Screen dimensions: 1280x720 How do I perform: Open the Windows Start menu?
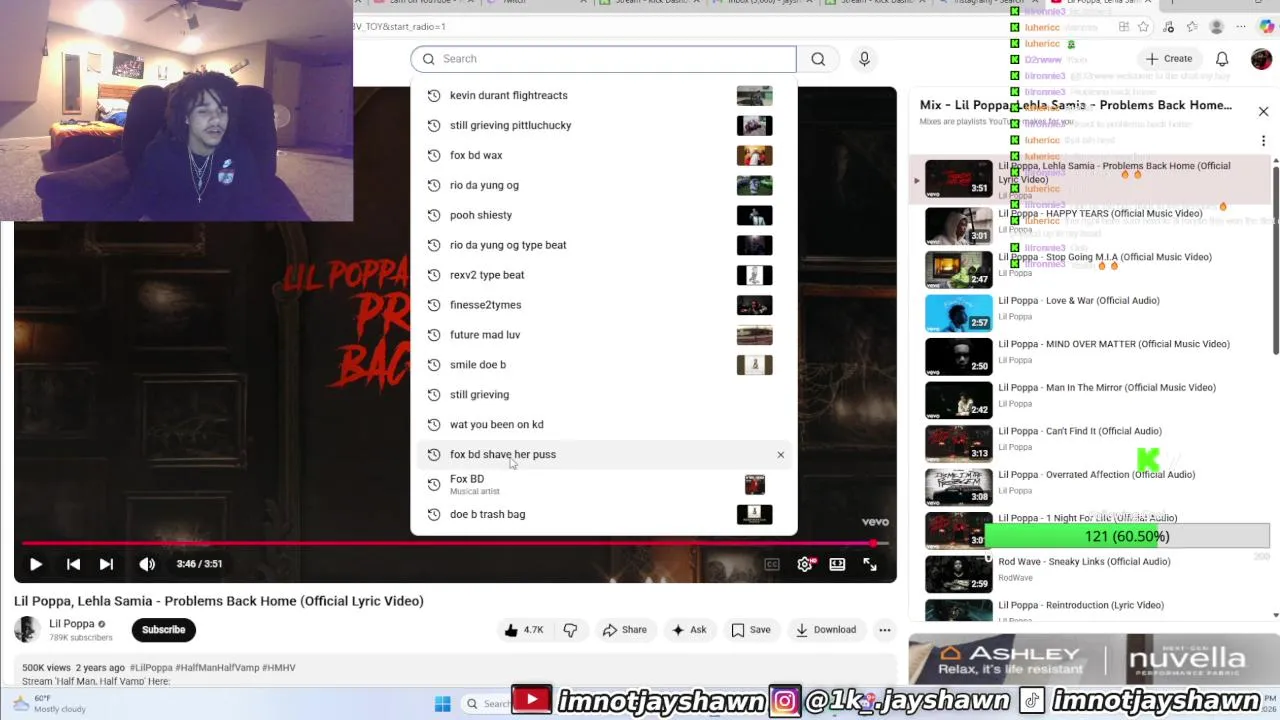click(442, 704)
